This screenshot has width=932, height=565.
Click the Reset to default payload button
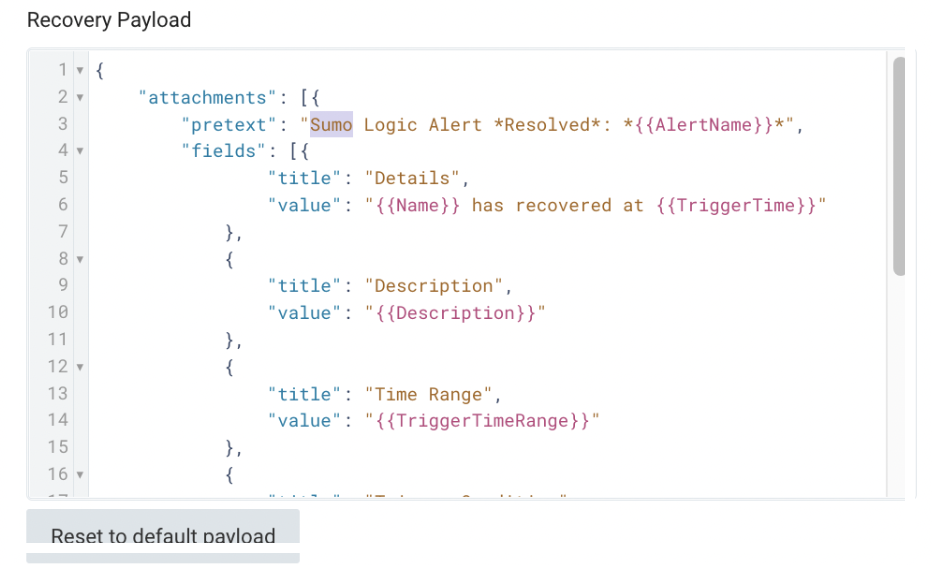[x=163, y=535]
